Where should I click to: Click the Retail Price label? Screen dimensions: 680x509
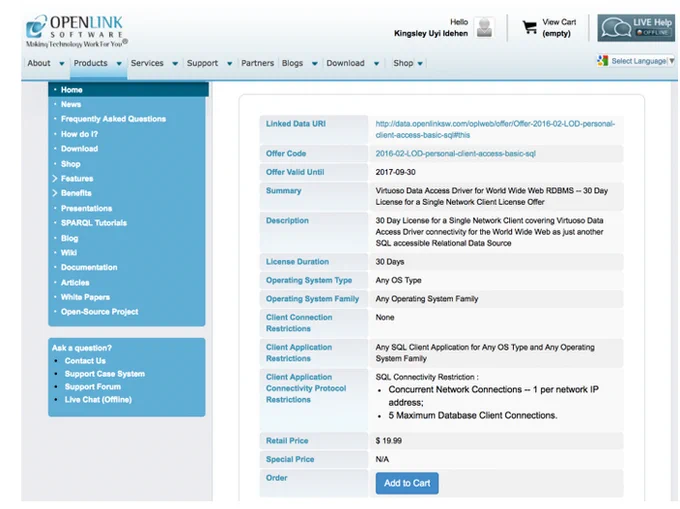pyautogui.click(x=287, y=440)
